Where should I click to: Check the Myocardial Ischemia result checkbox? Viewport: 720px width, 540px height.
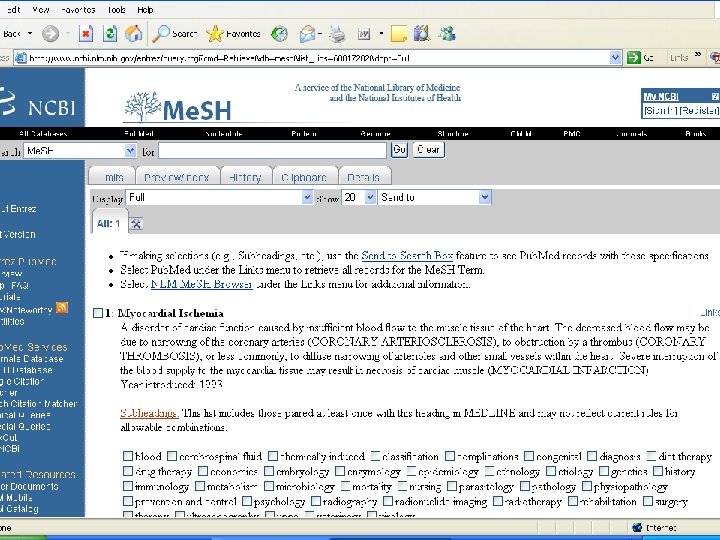coord(98,313)
